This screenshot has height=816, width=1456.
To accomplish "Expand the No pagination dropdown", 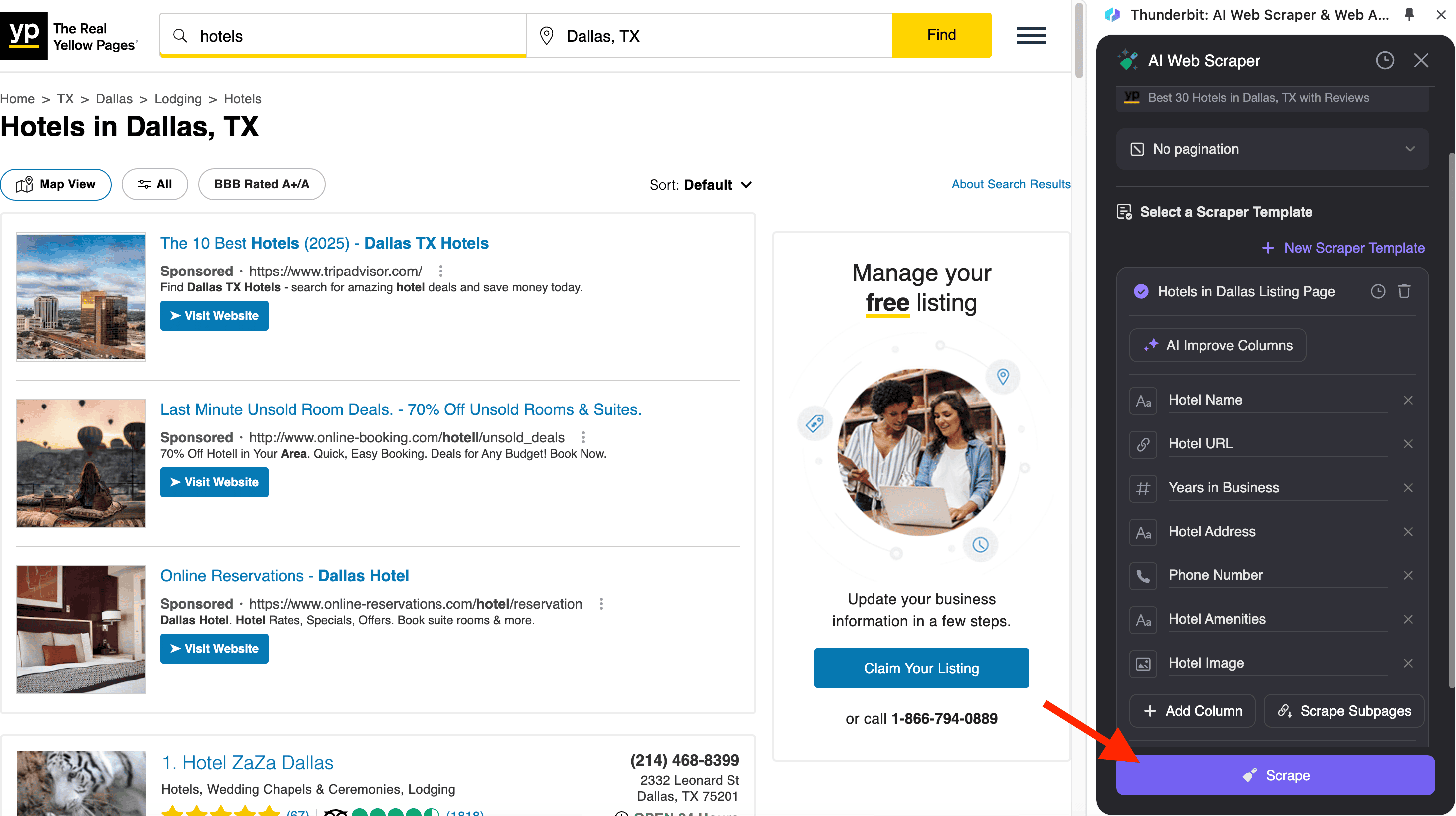I will click(1272, 149).
